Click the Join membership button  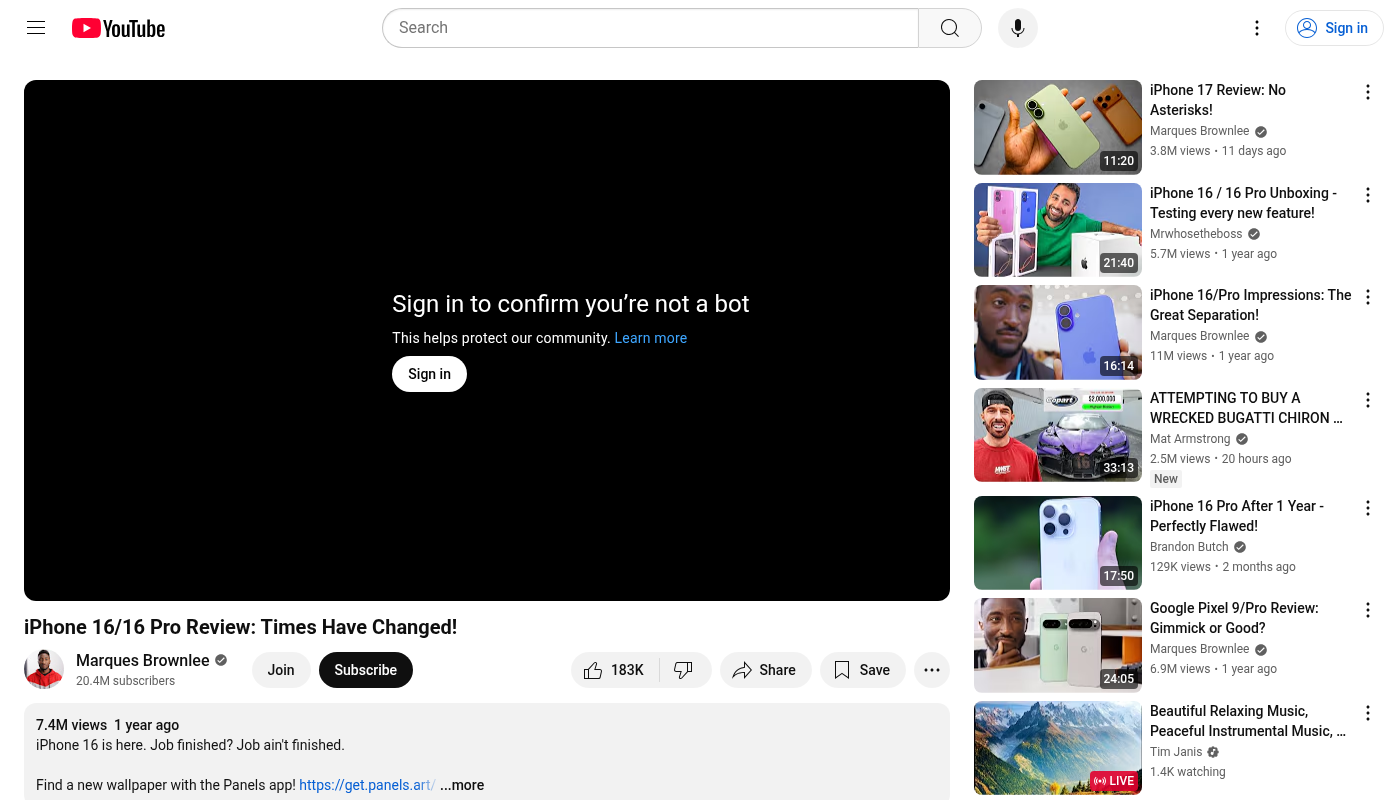coord(281,670)
